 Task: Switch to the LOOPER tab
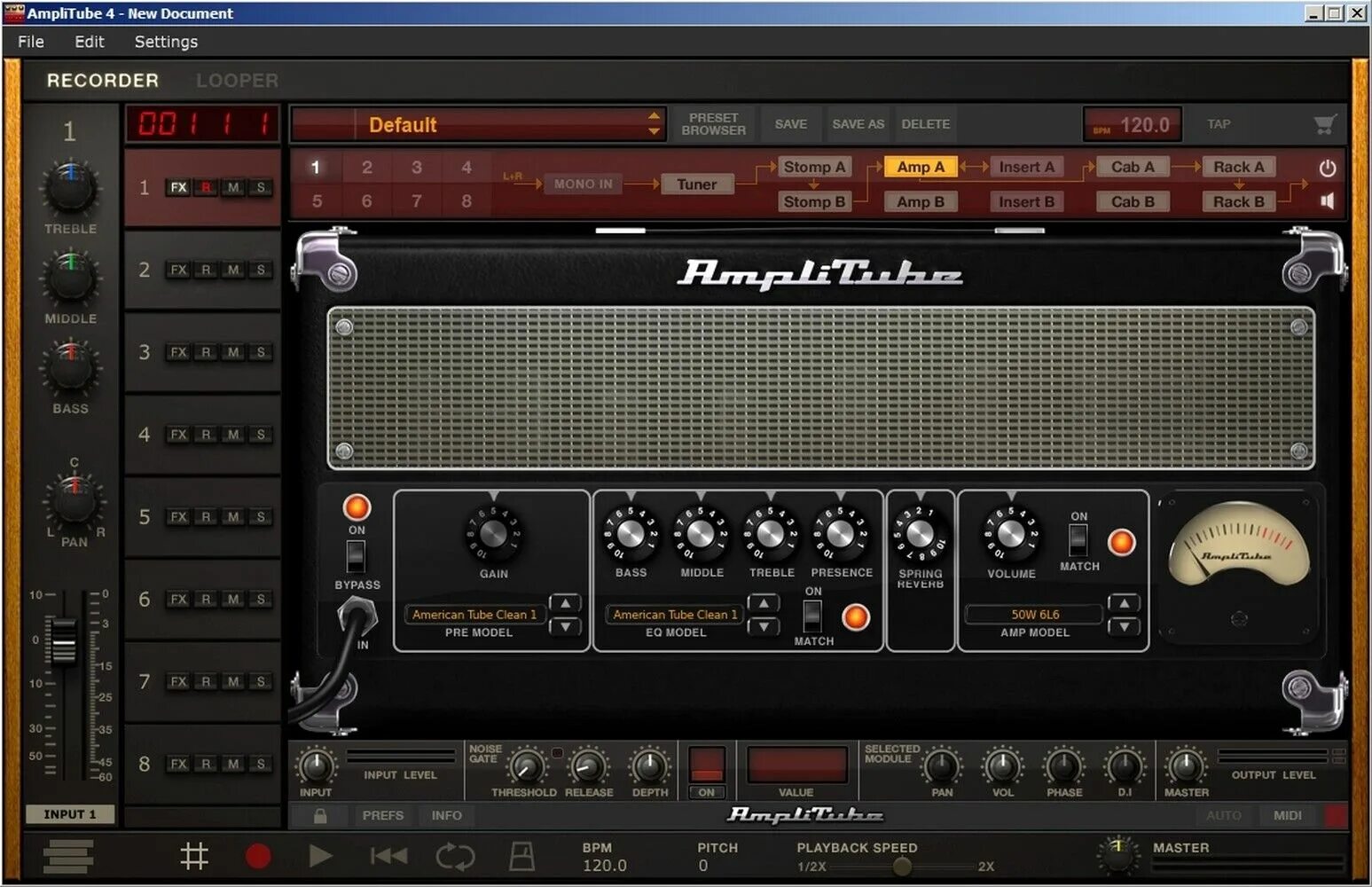[237, 81]
